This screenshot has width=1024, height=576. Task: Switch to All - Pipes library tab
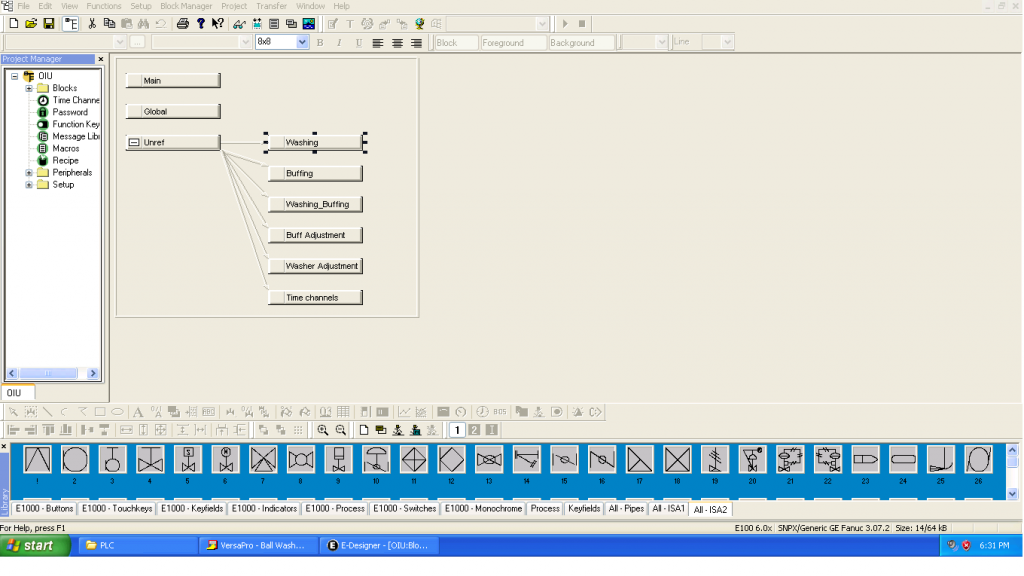(x=626, y=509)
